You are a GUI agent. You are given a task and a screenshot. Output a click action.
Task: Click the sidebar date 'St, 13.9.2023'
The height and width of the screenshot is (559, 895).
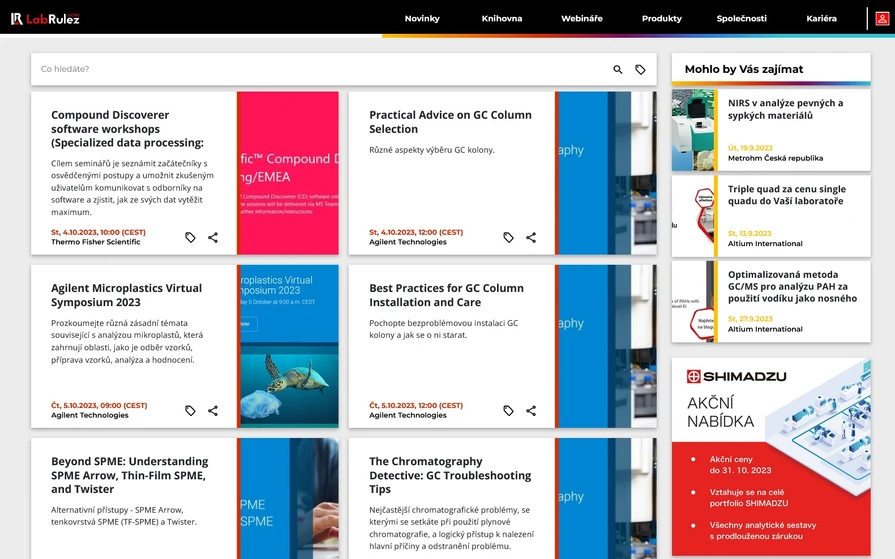point(749,234)
